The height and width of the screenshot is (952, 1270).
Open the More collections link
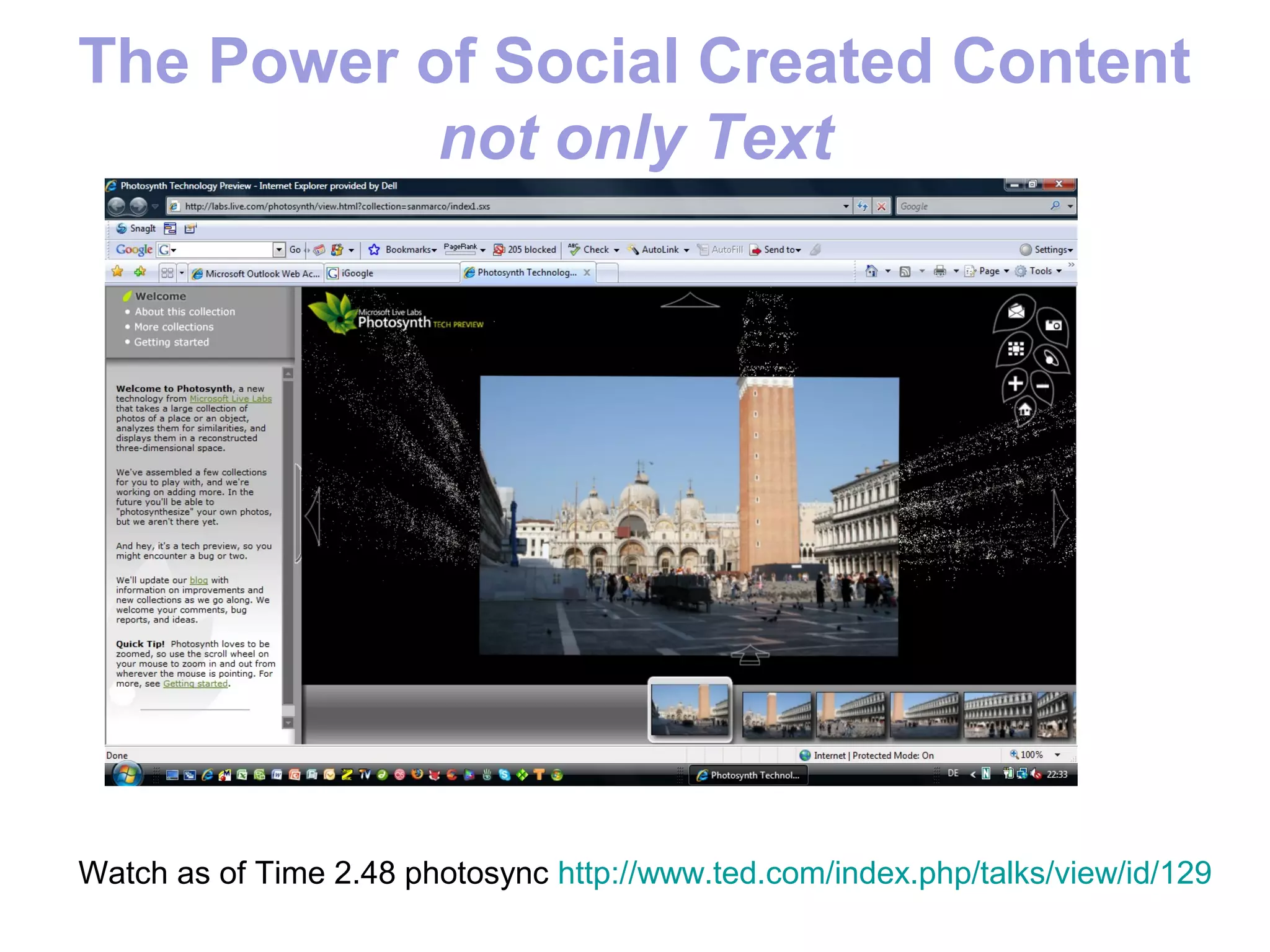coord(174,327)
